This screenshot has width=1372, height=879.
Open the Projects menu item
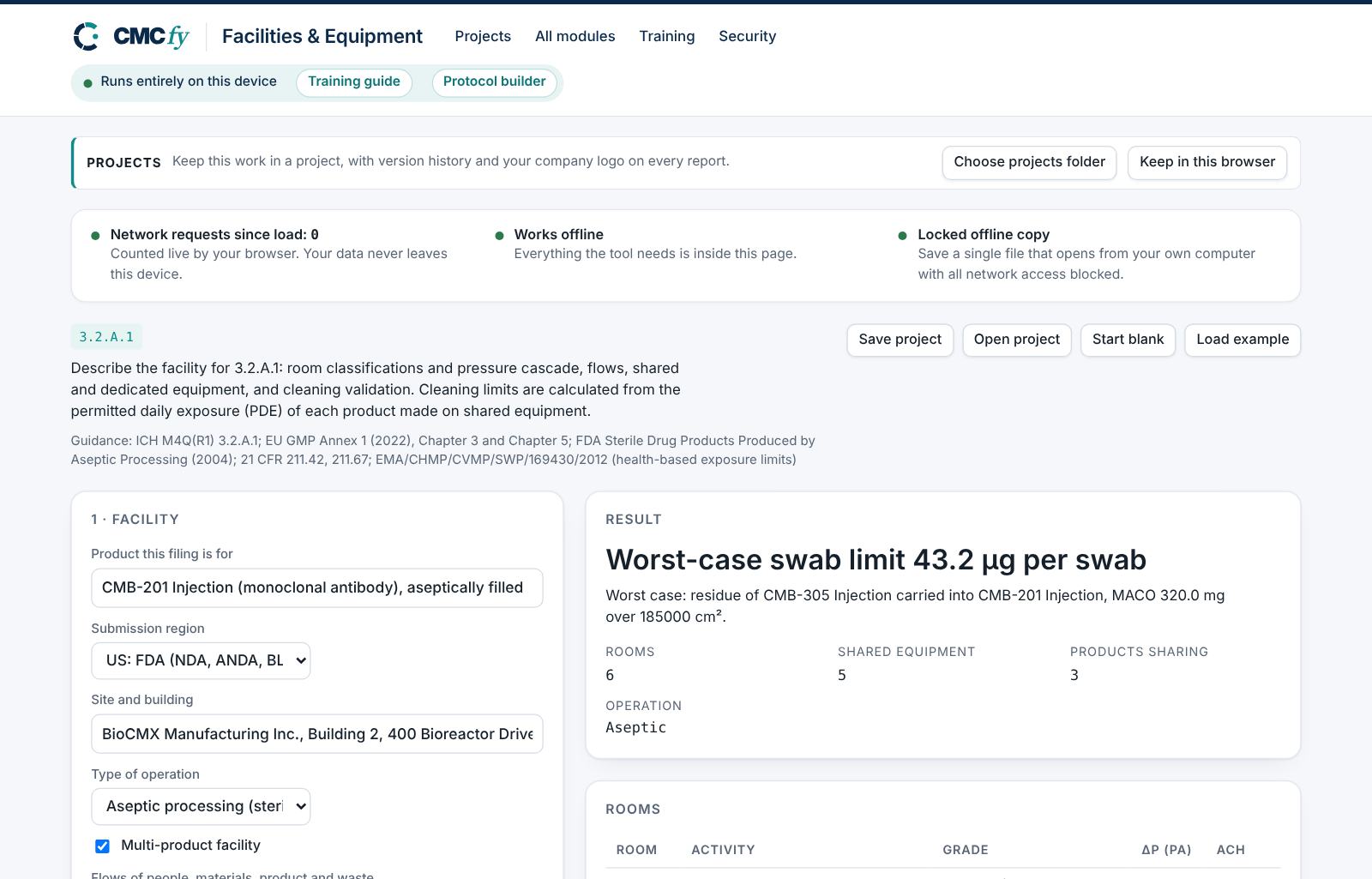483,36
